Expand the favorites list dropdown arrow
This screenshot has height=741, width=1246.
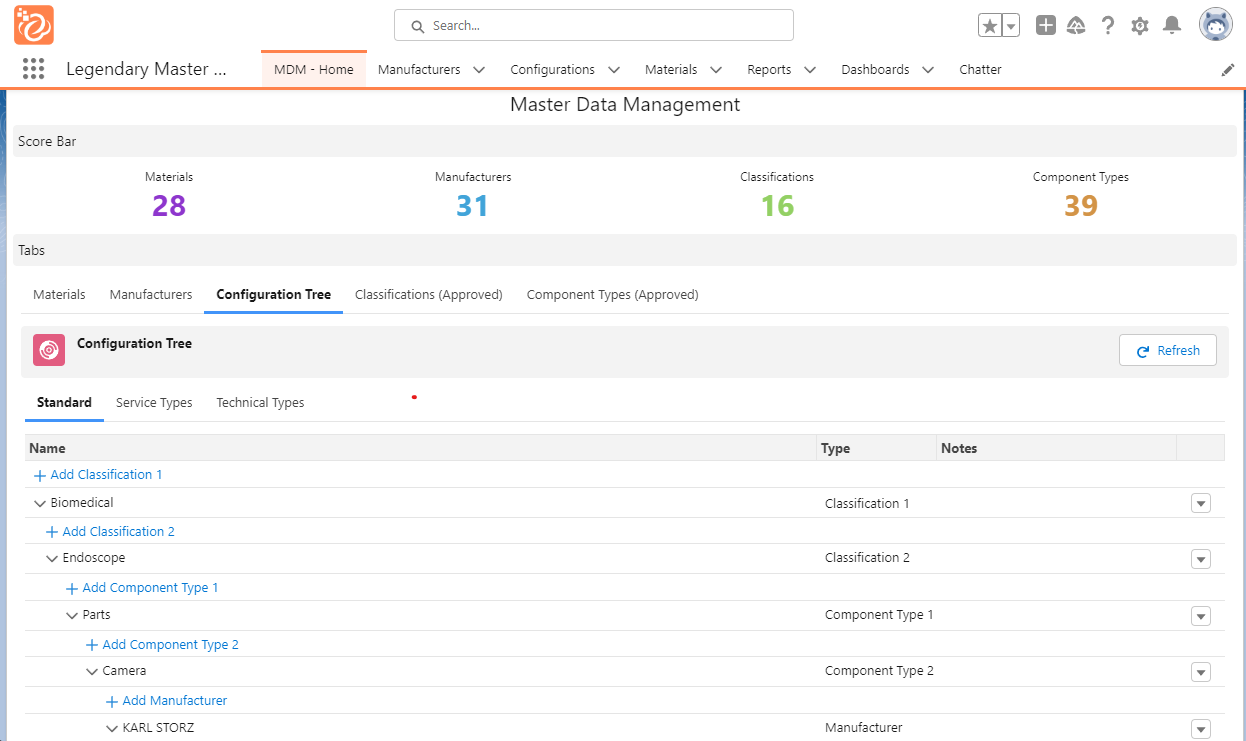click(1011, 26)
